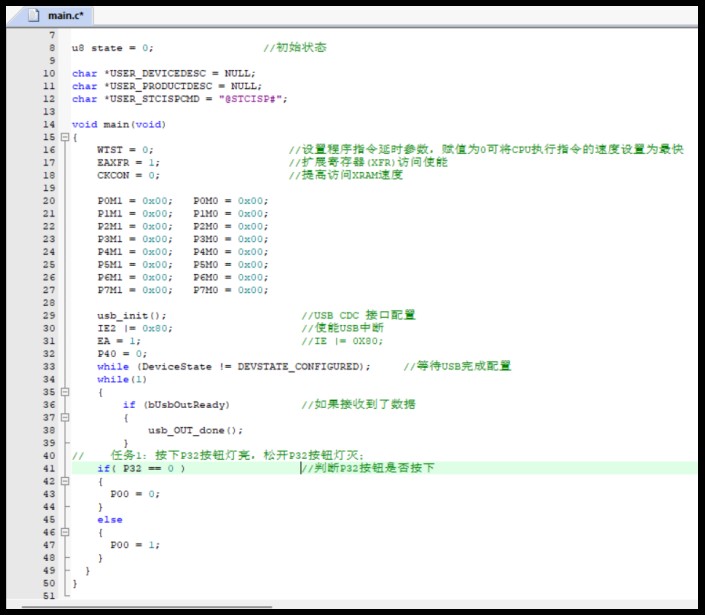705x615 pixels.
Task: Click 'P5M0 = 0x00;' assignment
Action: [x=231, y=265]
